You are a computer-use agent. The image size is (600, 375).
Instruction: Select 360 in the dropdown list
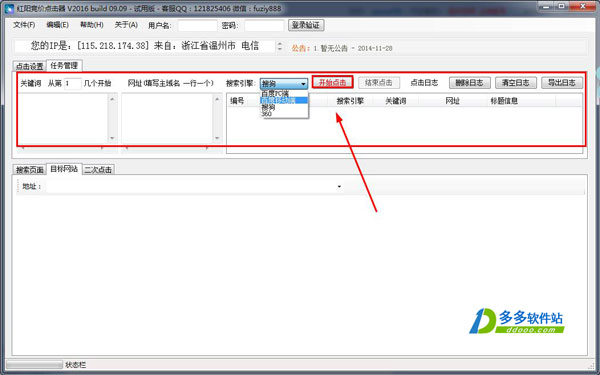pos(284,114)
